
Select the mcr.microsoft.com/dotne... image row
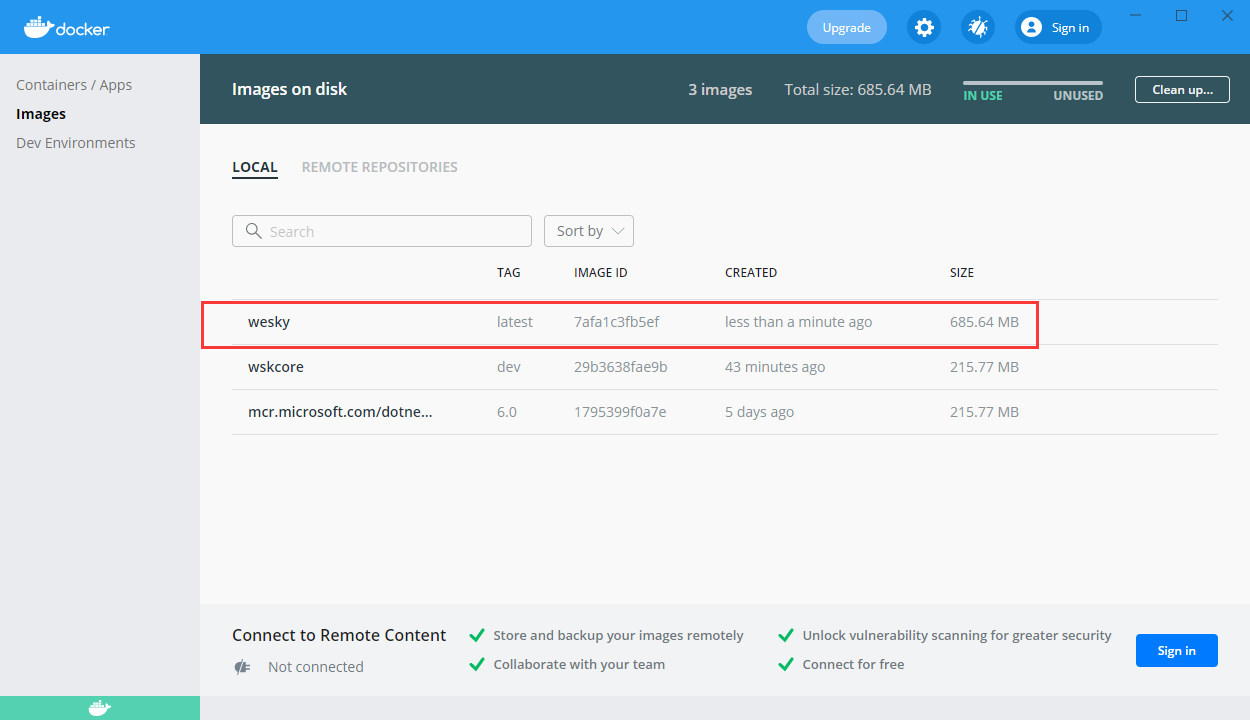click(725, 412)
